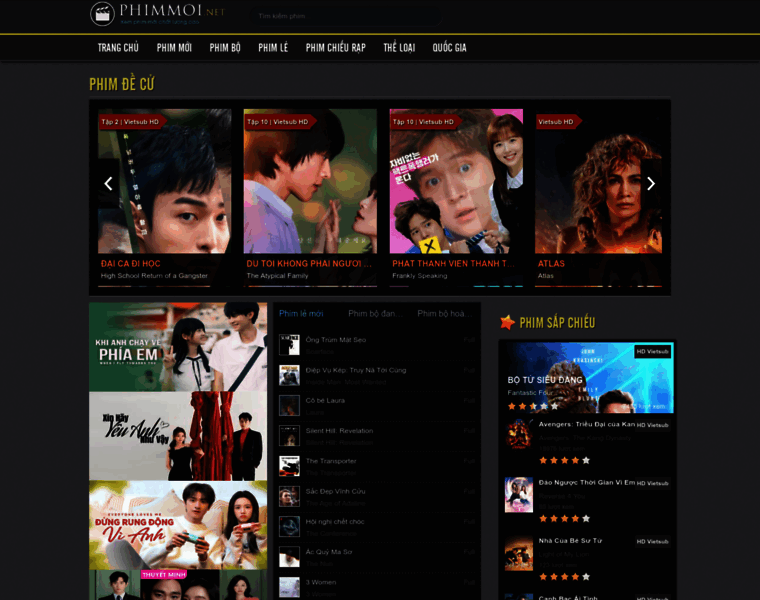Click the first rating star under Bộ Tứ Siêu Đẳng
The width and height of the screenshot is (760, 600).
pos(512,406)
